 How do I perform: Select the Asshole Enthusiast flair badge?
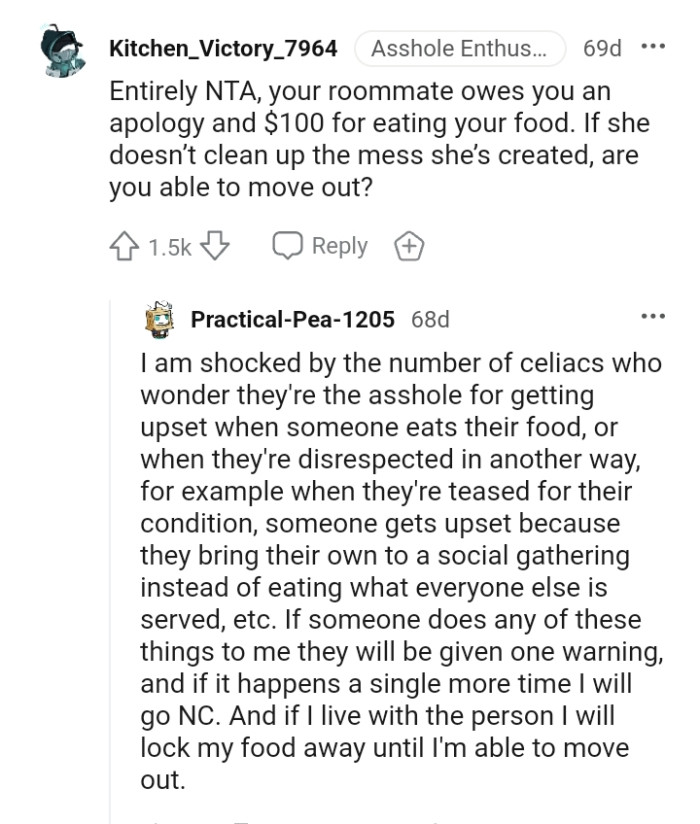(x=459, y=46)
